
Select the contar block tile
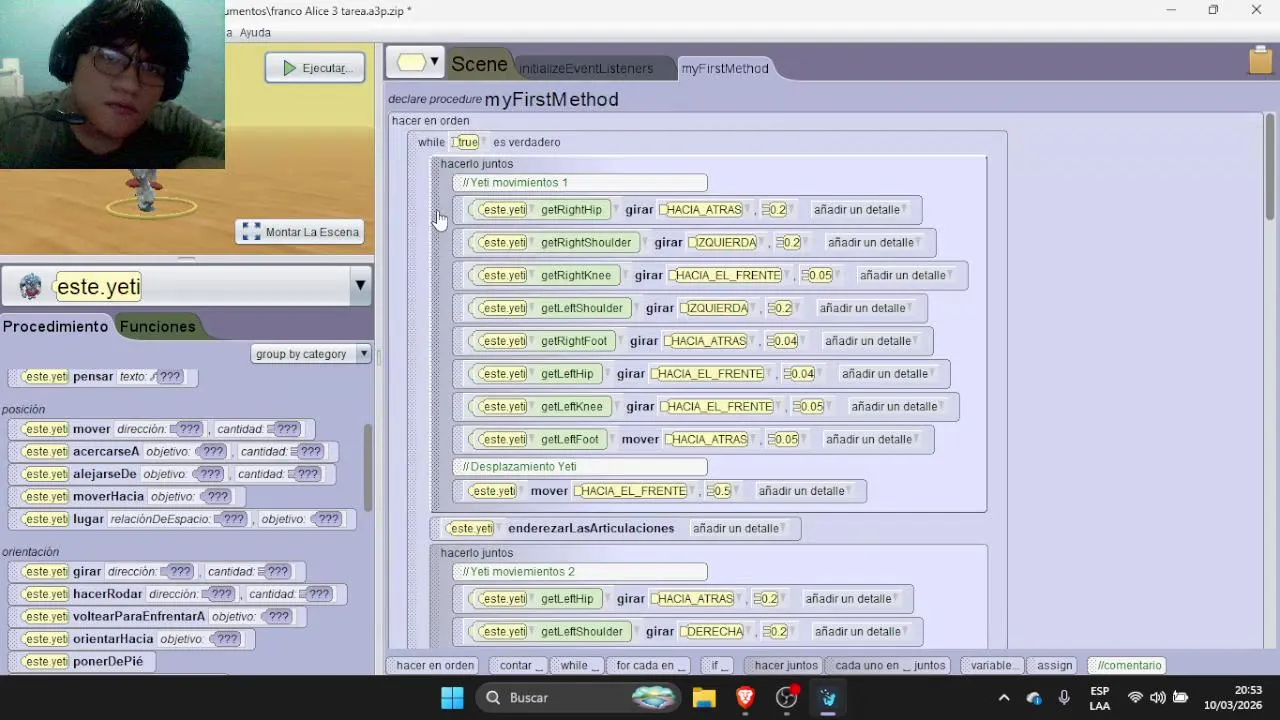(x=520, y=665)
